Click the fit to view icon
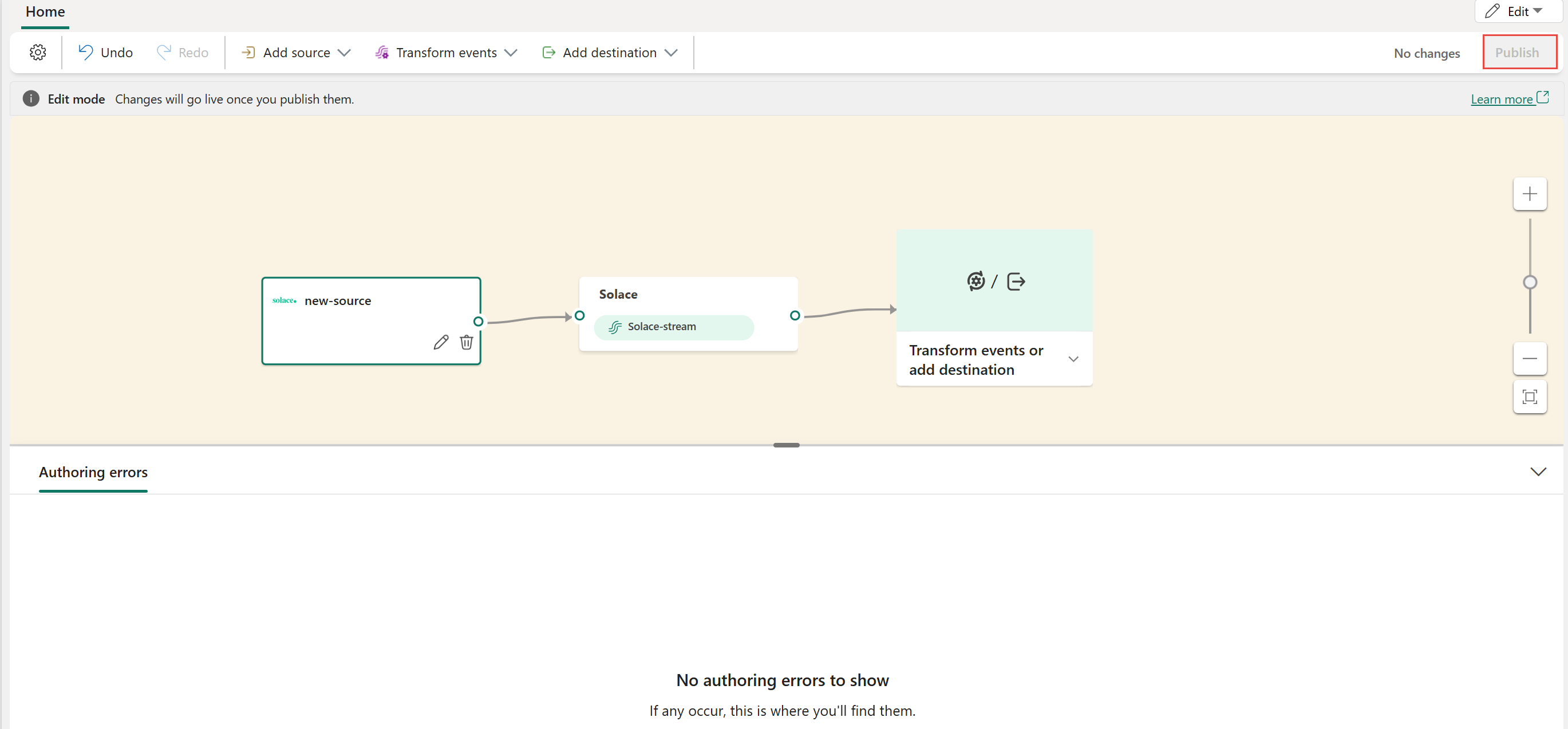This screenshot has height=729, width=1568. pos(1529,397)
